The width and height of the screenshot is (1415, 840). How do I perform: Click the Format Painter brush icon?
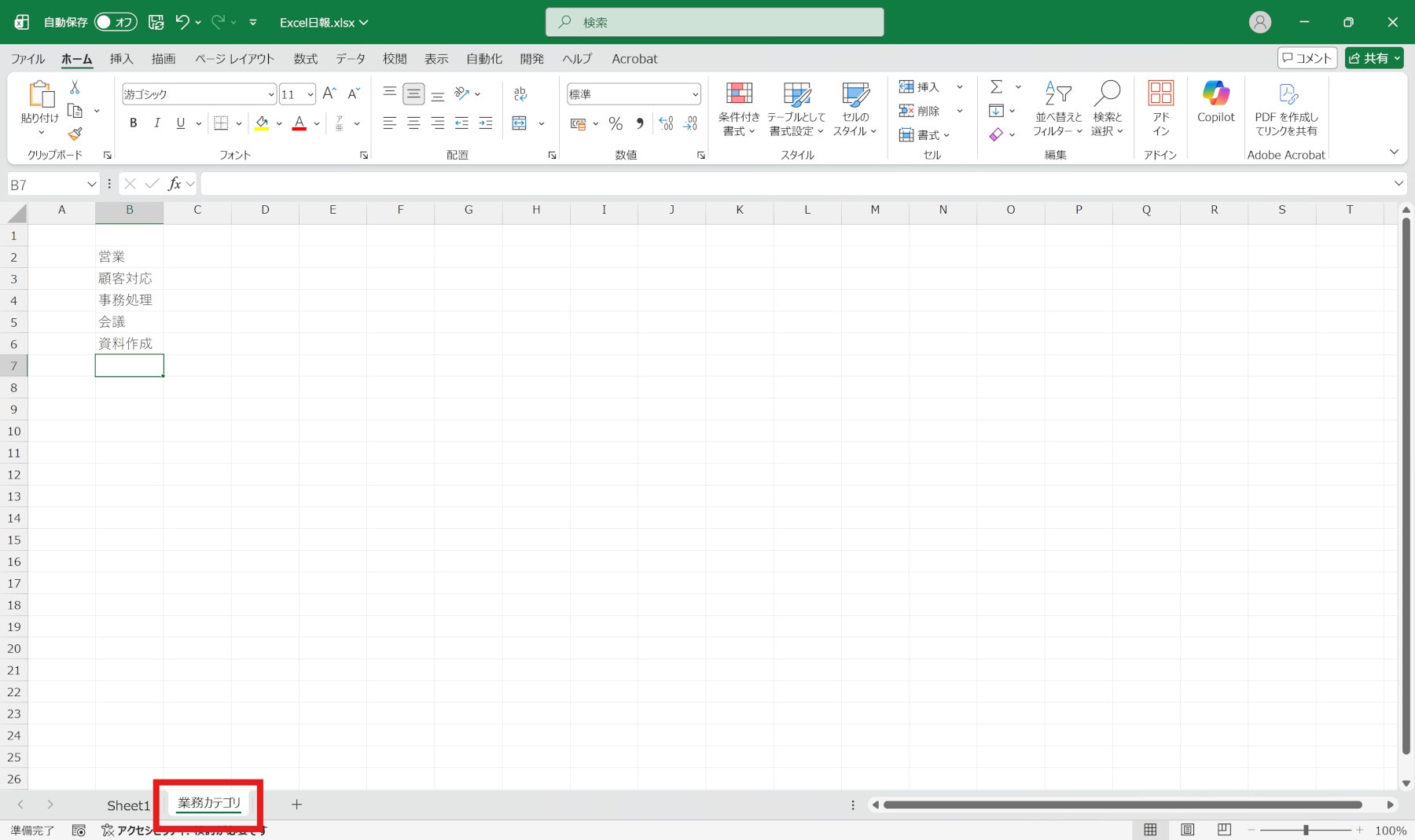[75, 134]
